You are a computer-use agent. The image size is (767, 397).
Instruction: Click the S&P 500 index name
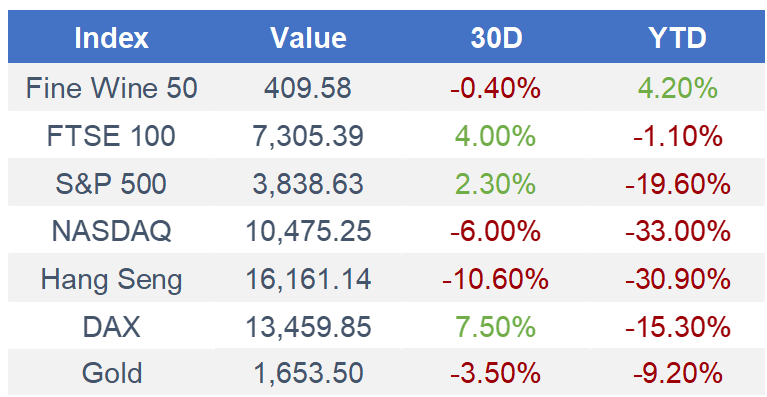tap(111, 183)
